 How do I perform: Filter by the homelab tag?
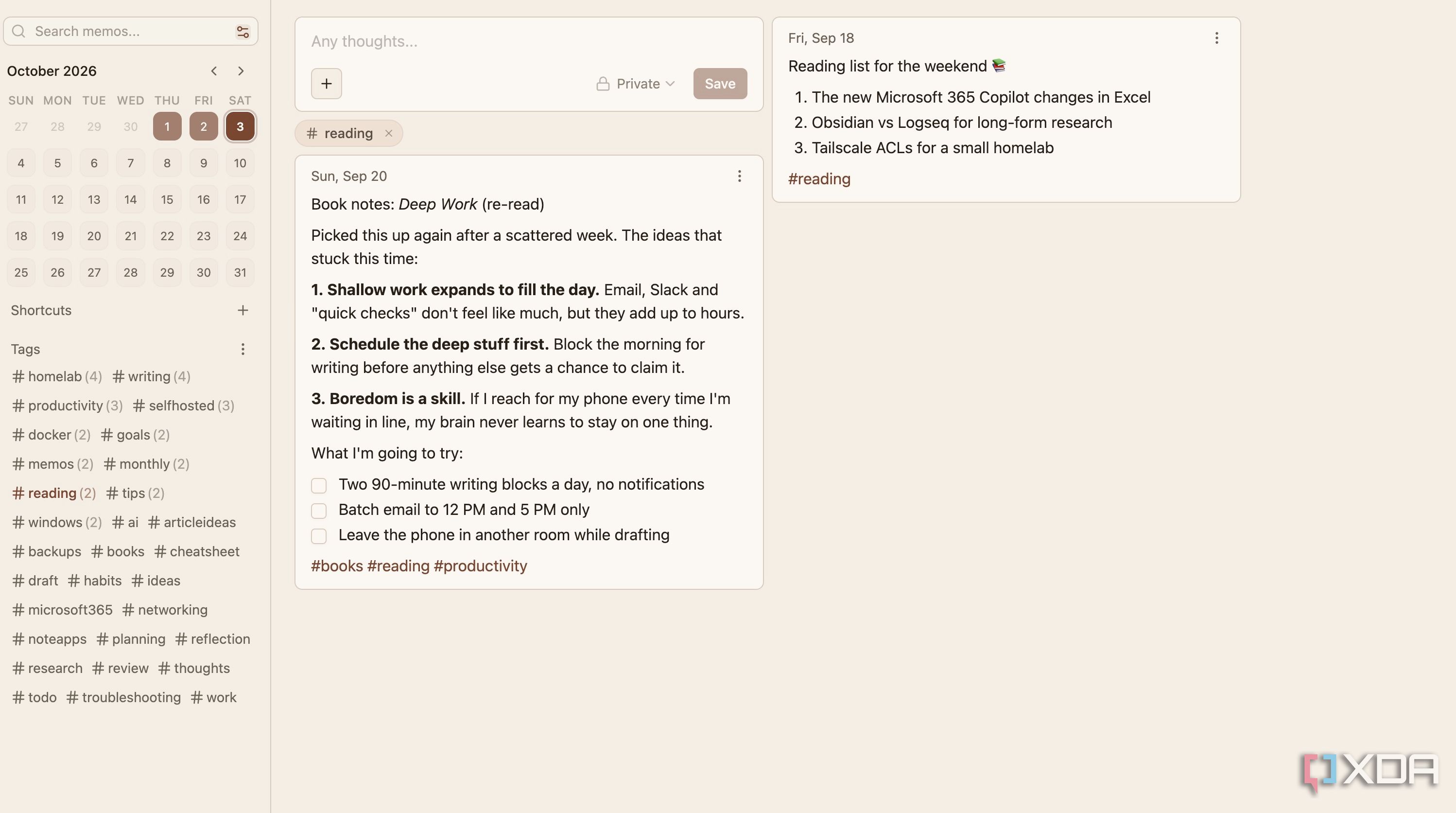point(57,376)
